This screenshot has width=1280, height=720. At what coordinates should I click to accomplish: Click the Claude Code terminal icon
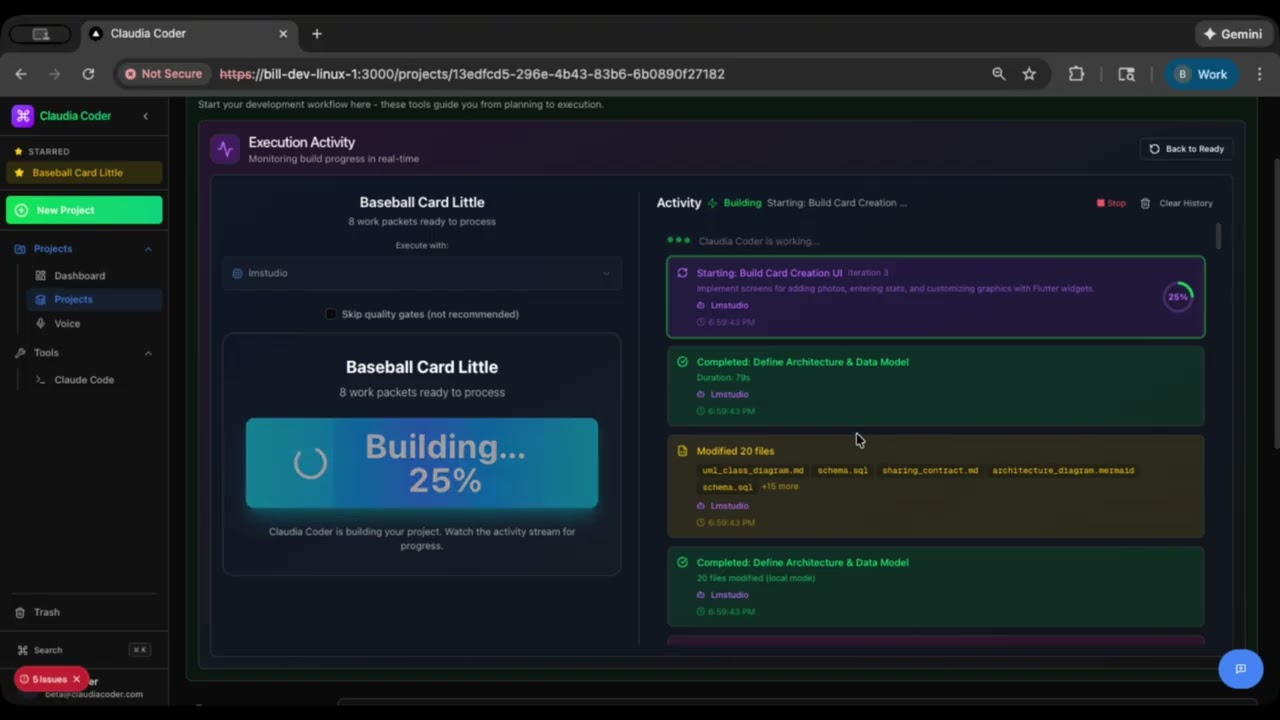[x=41, y=380]
